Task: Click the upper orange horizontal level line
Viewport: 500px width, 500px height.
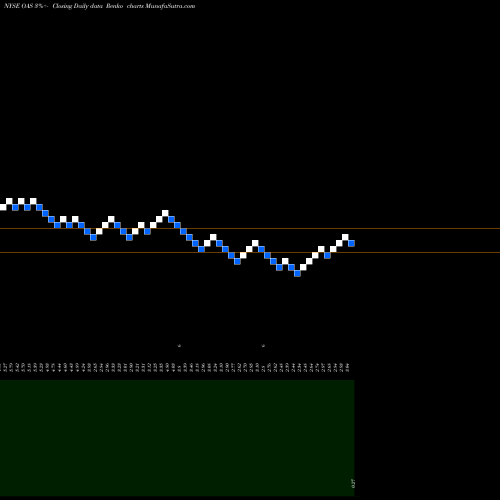Action: (x=250, y=229)
